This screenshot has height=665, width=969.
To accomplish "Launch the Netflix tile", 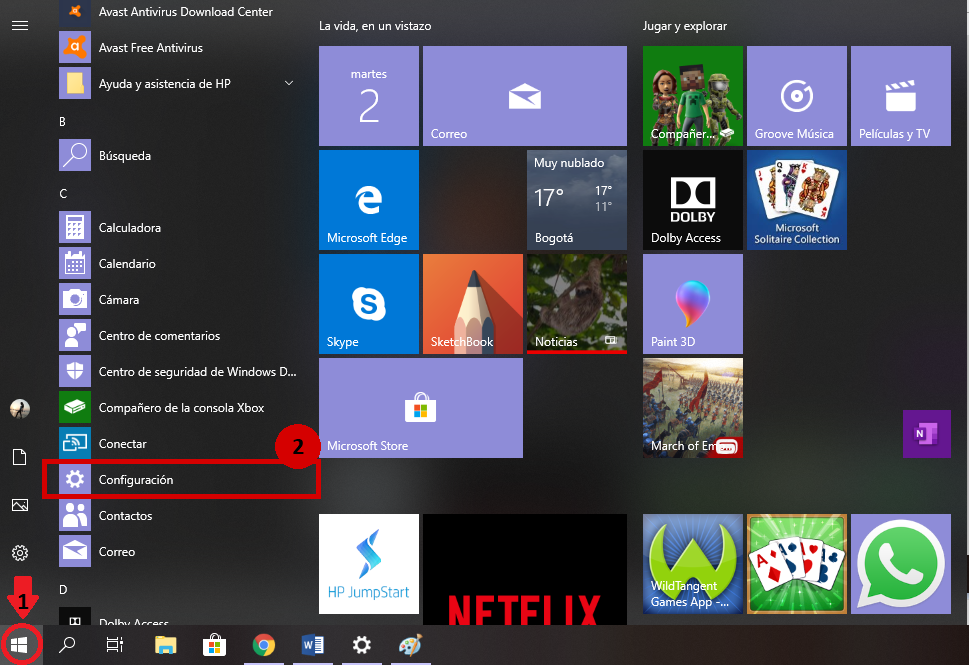I will (x=525, y=569).
